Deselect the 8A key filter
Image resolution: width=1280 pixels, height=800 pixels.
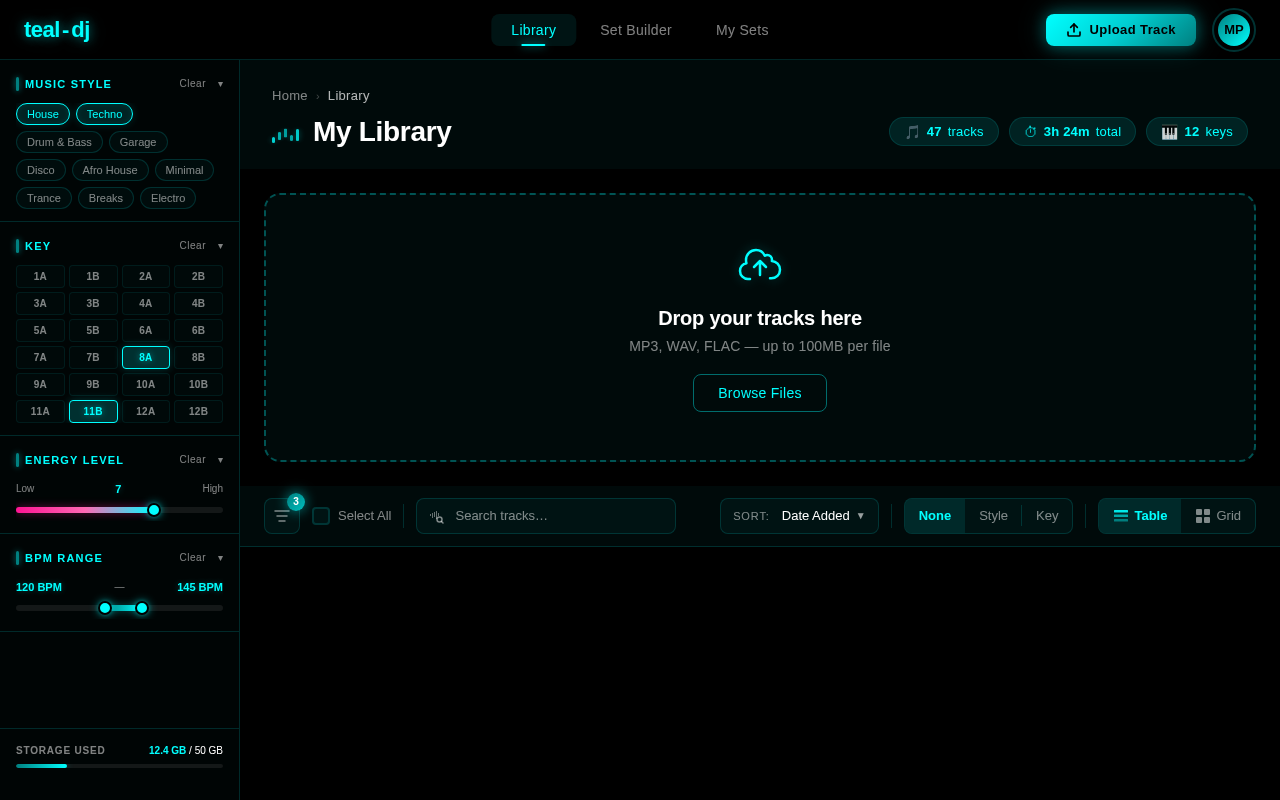click(146, 357)
